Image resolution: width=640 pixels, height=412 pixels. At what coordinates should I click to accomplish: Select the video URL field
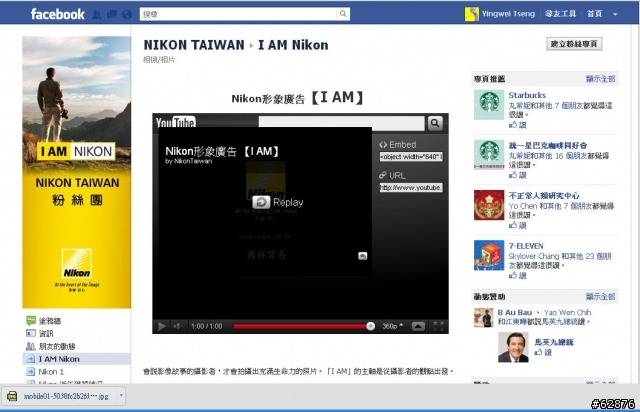411,187
